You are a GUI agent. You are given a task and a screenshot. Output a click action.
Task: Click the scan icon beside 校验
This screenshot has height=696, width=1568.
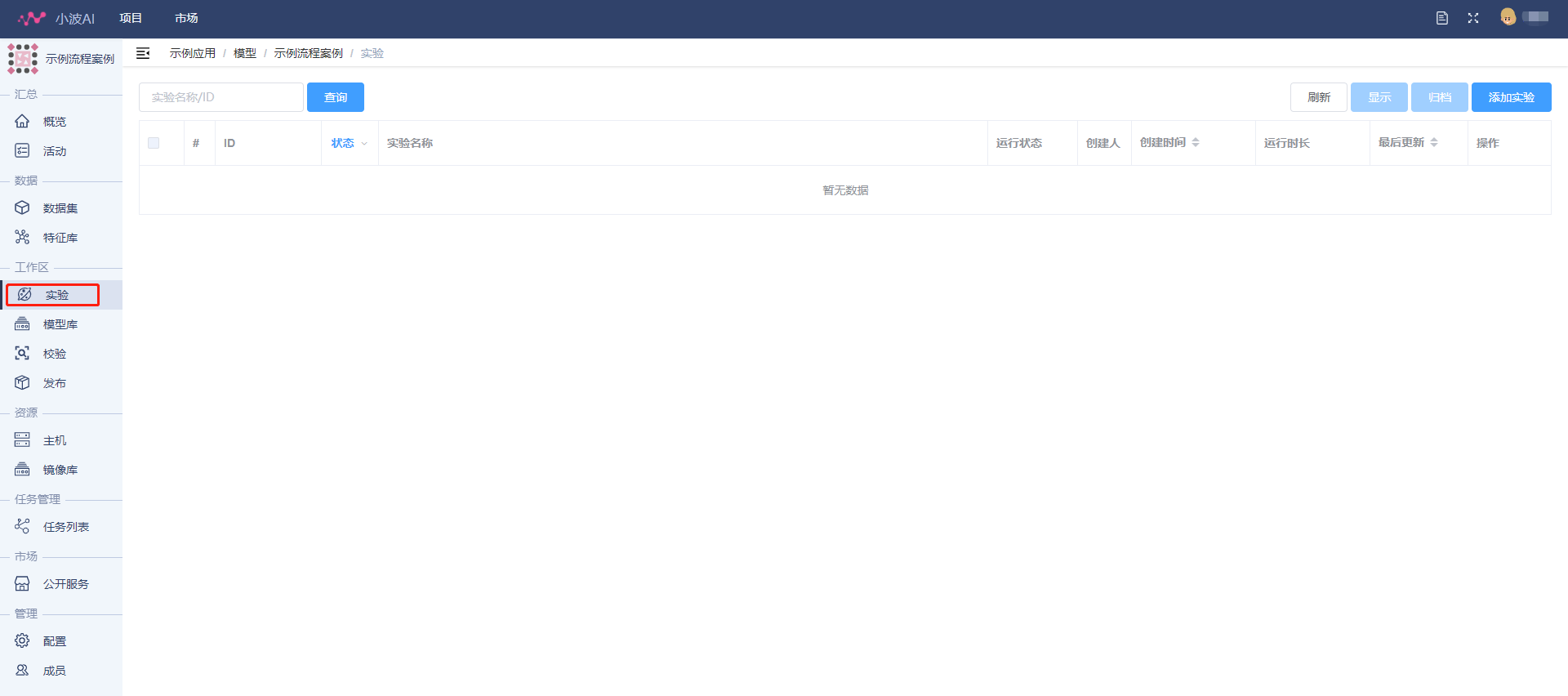[22, 353]
